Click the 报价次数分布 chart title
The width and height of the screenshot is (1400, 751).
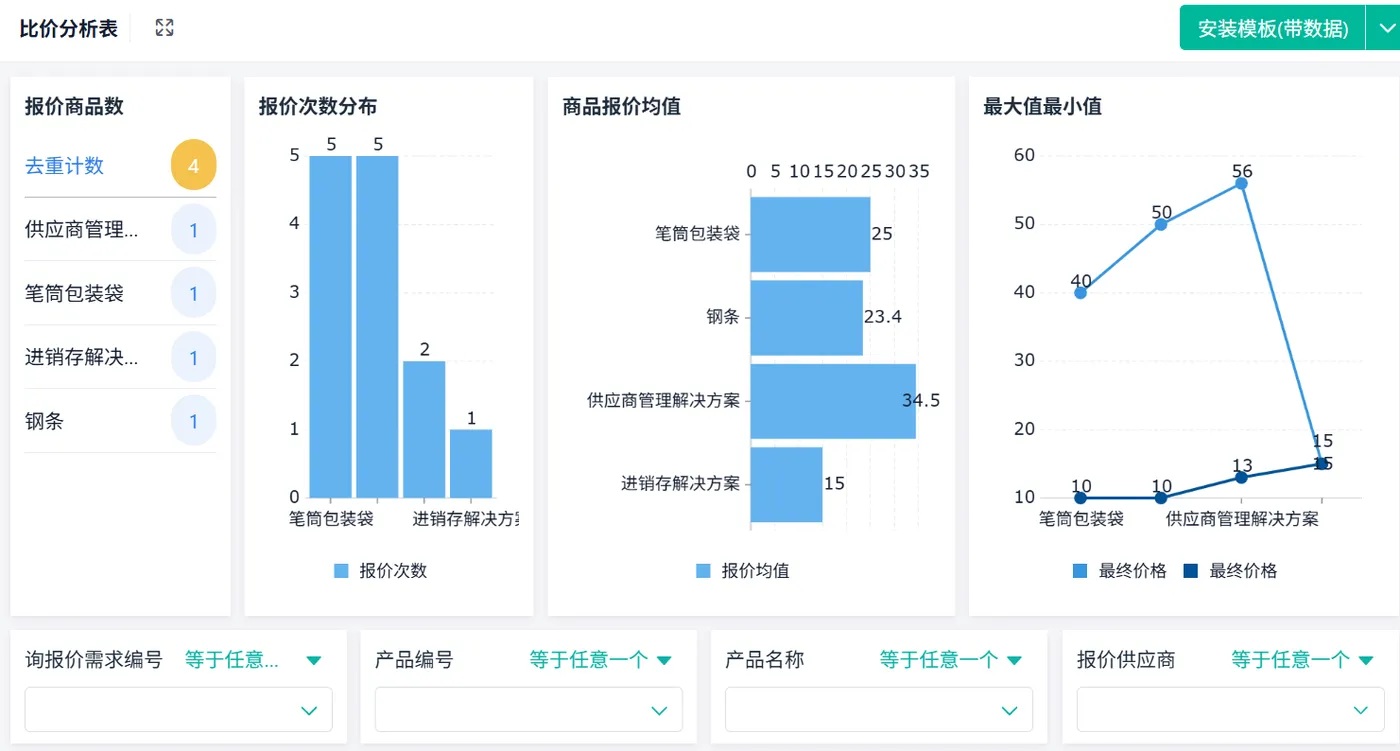(x=318, y=106)
